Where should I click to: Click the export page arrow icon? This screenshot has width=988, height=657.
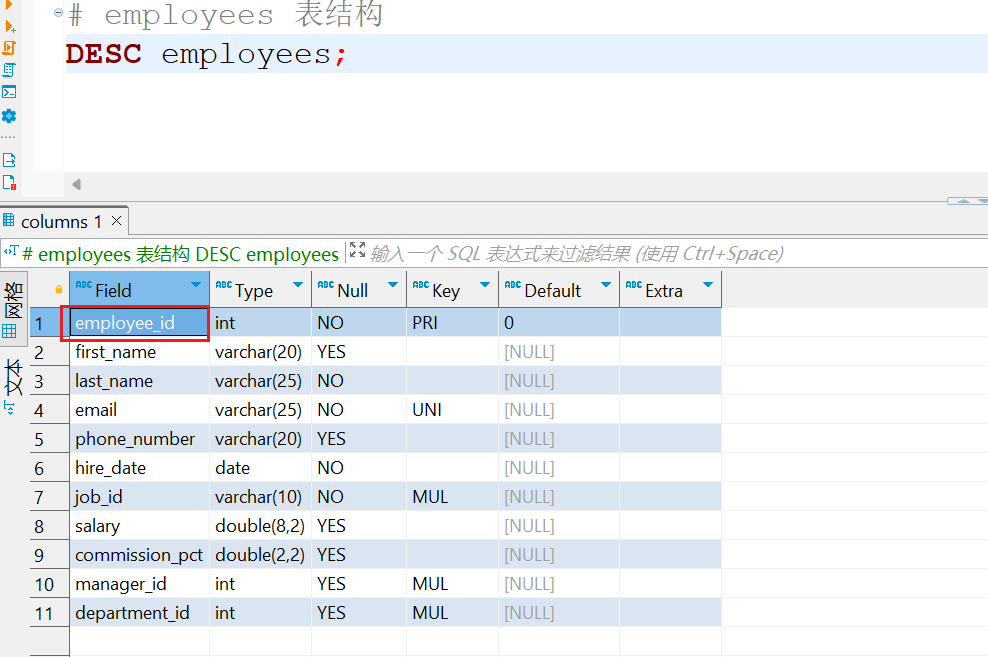[x=9, y=160]
